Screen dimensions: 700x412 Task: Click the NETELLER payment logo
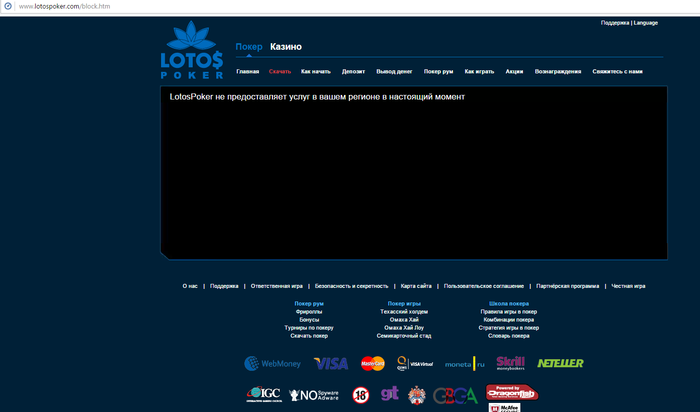click(x=560, y=363)
